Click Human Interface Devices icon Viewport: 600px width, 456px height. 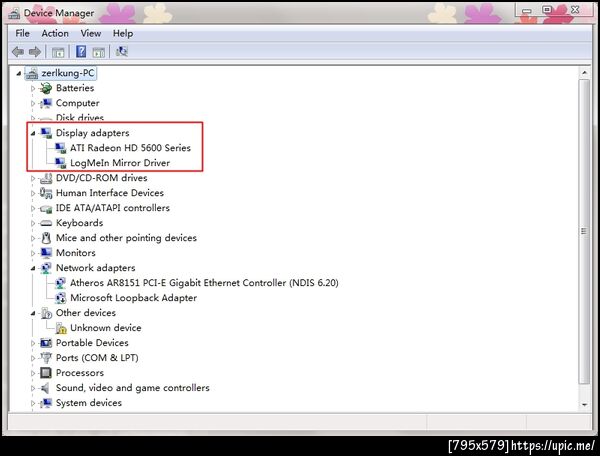click(x=46, y=193)
